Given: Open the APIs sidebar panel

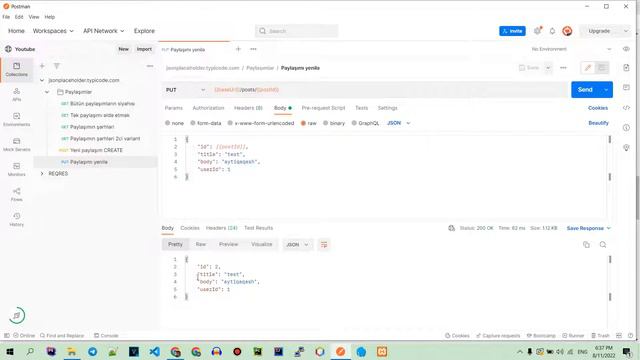Looking at the screenshot, I should point(16,94).
